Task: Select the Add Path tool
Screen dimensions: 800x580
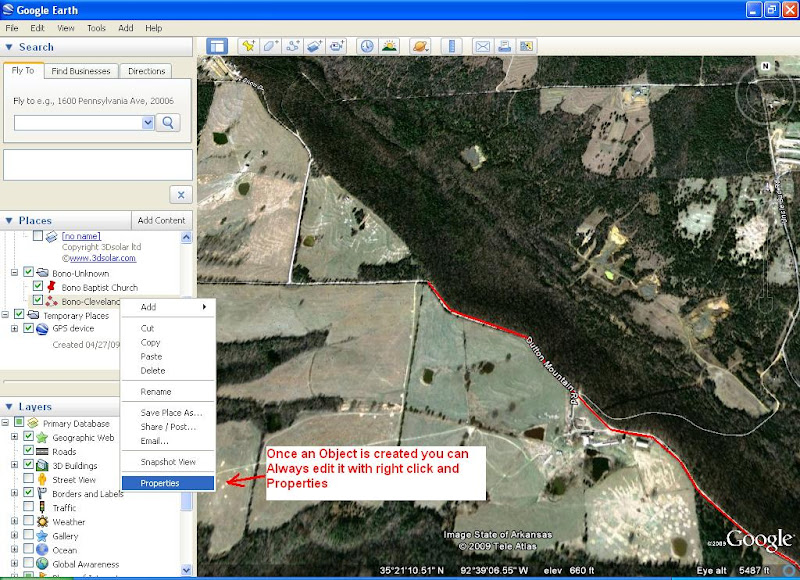Action: coord(293,46)
